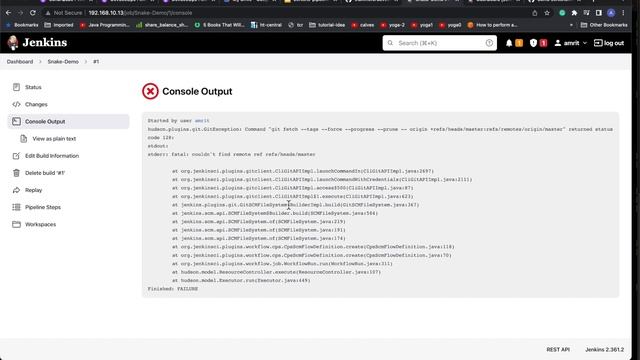Open the security warnings shield icon
640x360 pixels.
533,43
